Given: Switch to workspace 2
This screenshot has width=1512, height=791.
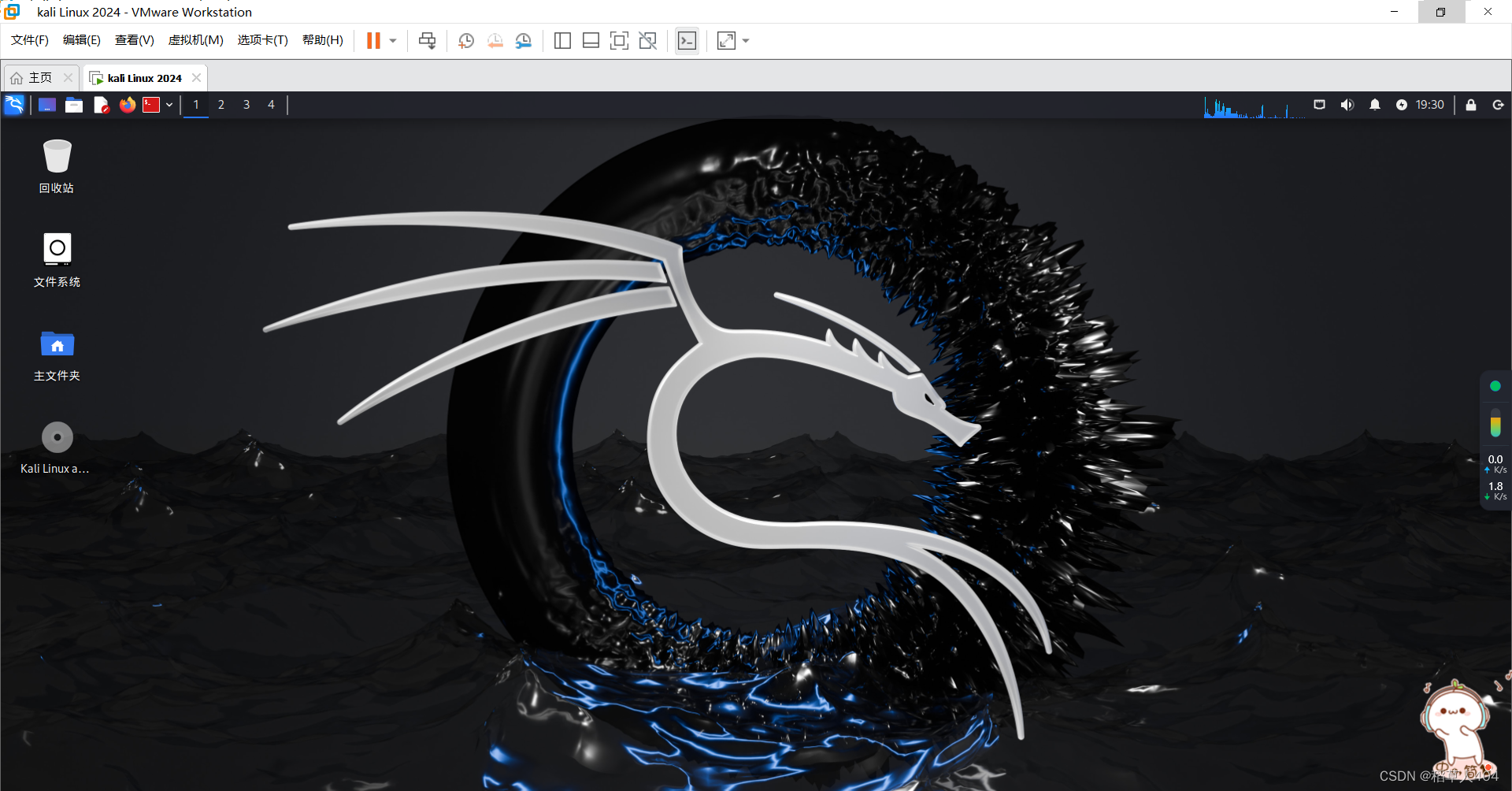Looking at the screenshot, I should click(221, 105).
